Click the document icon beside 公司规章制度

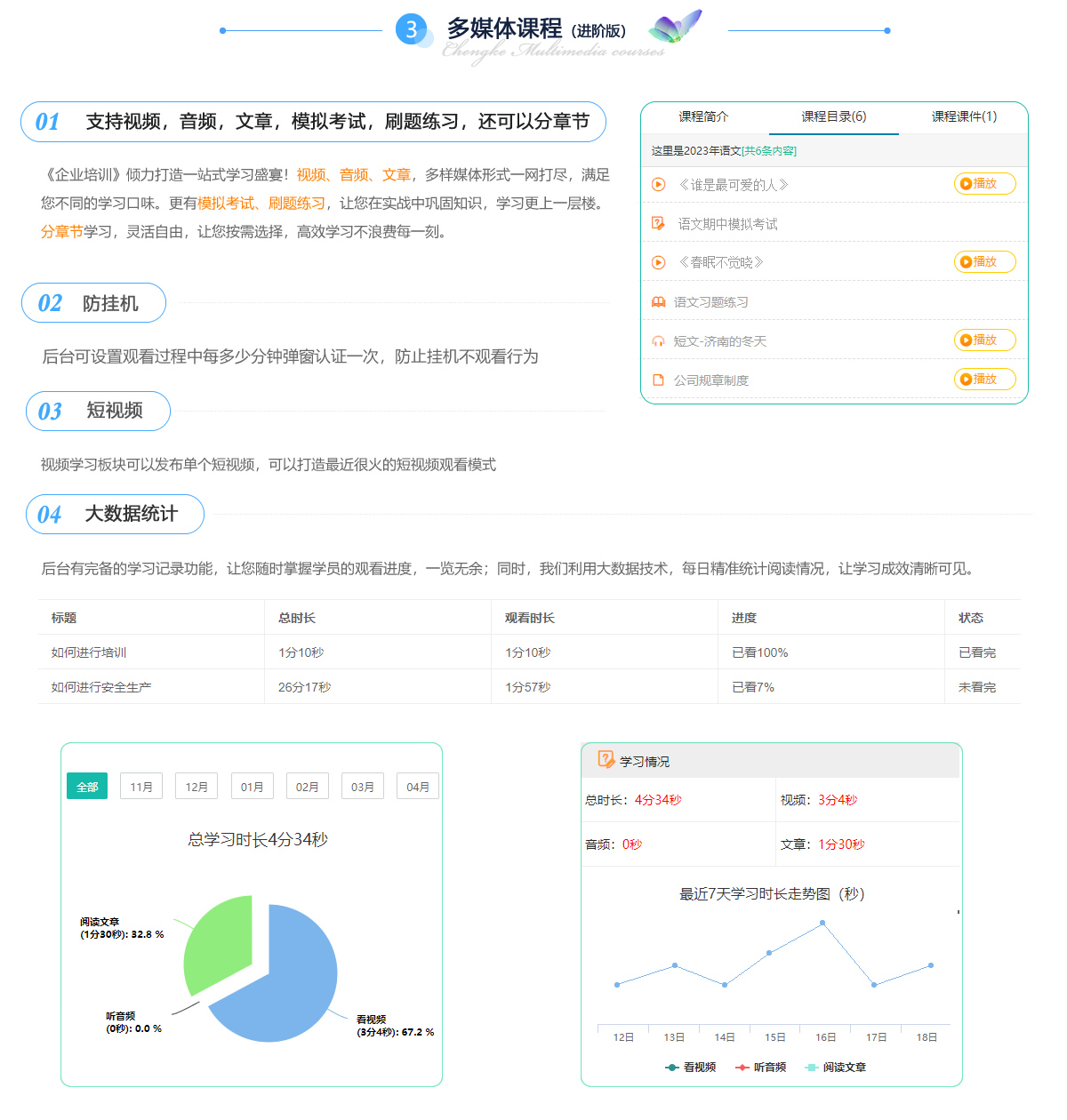[x=658, y=380]
